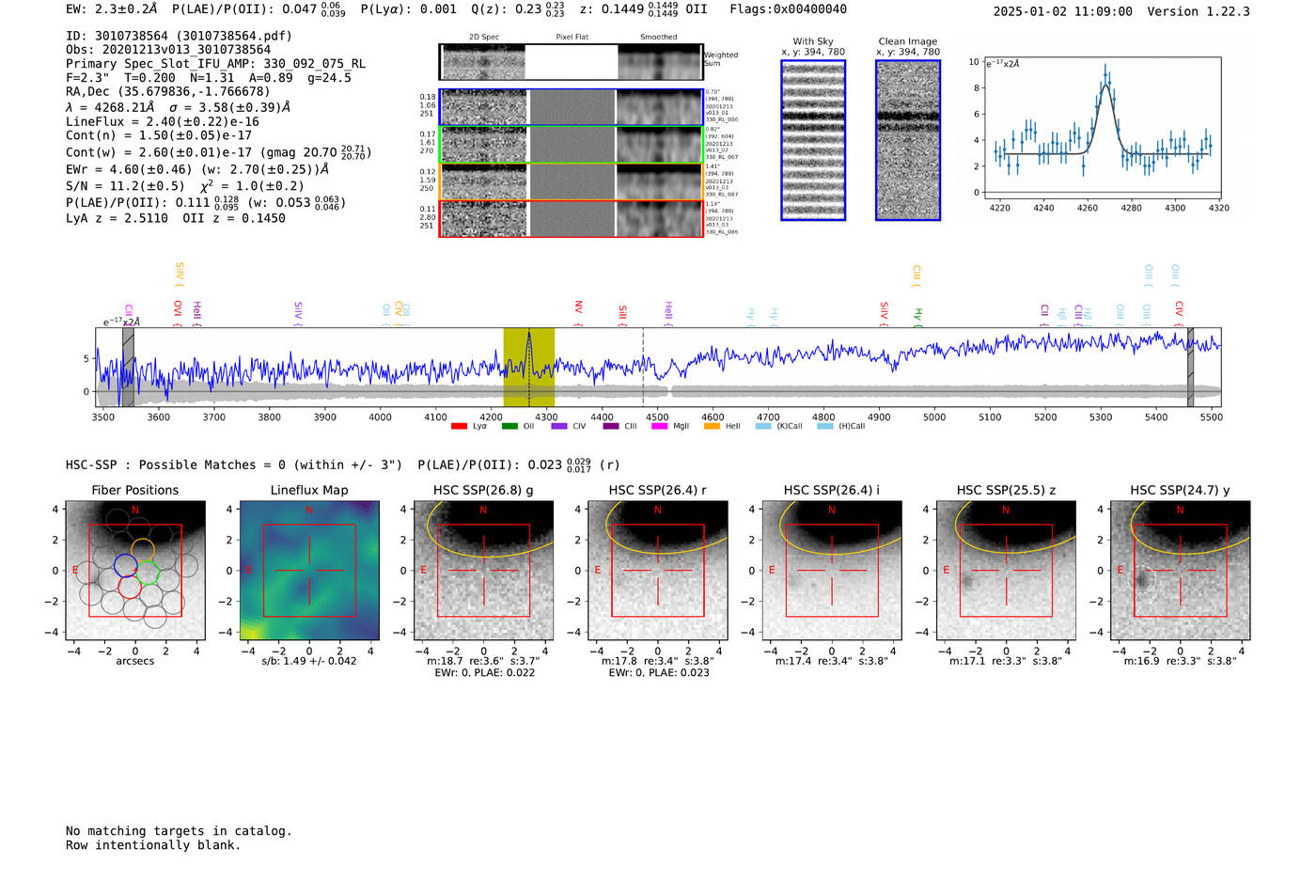Screen dimensions: 1316x896
Task: Click the red fiber circle in Fiber Positions
Action: (x=131, y=588)
